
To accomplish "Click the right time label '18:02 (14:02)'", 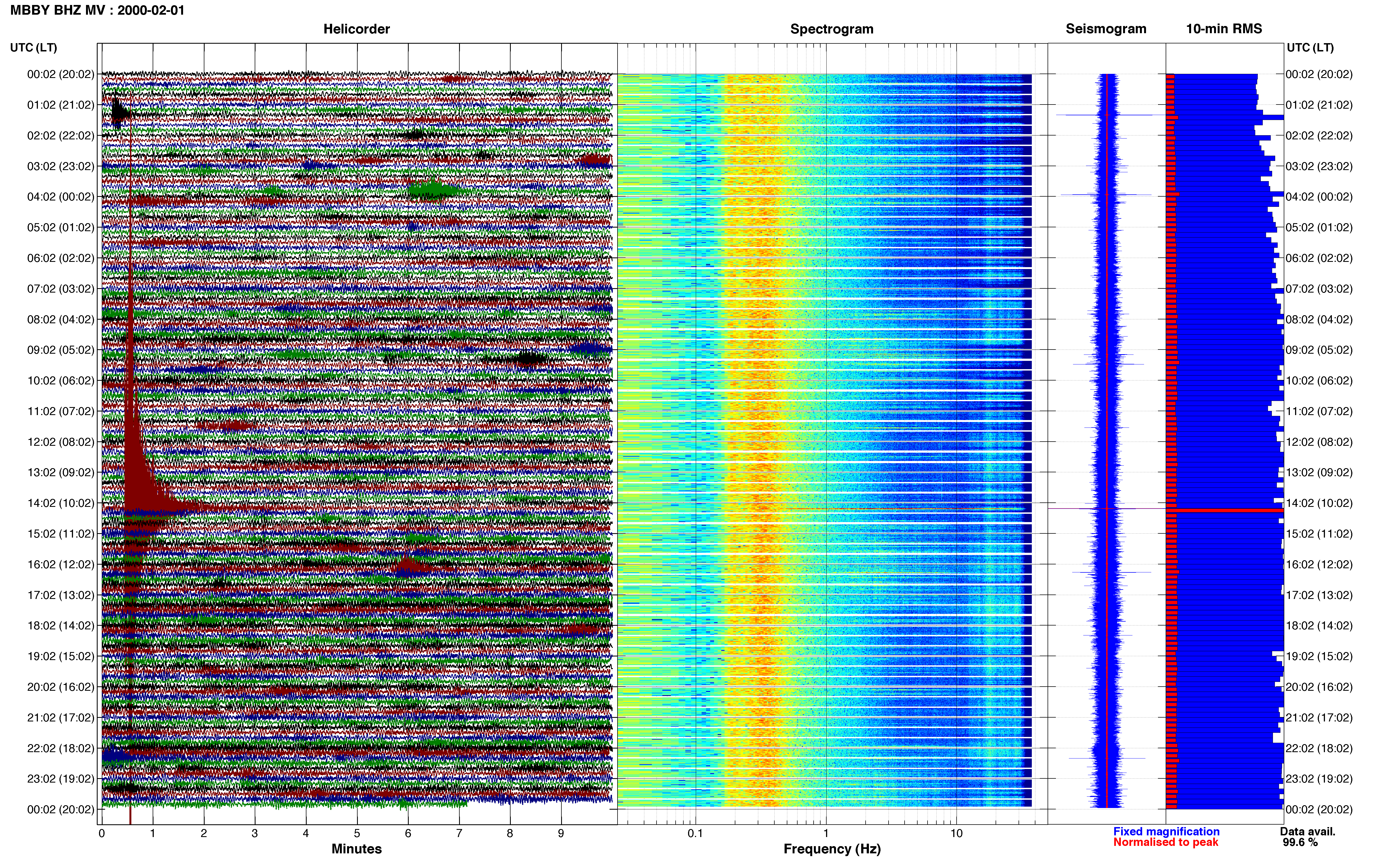I will tap(1319, 626).
